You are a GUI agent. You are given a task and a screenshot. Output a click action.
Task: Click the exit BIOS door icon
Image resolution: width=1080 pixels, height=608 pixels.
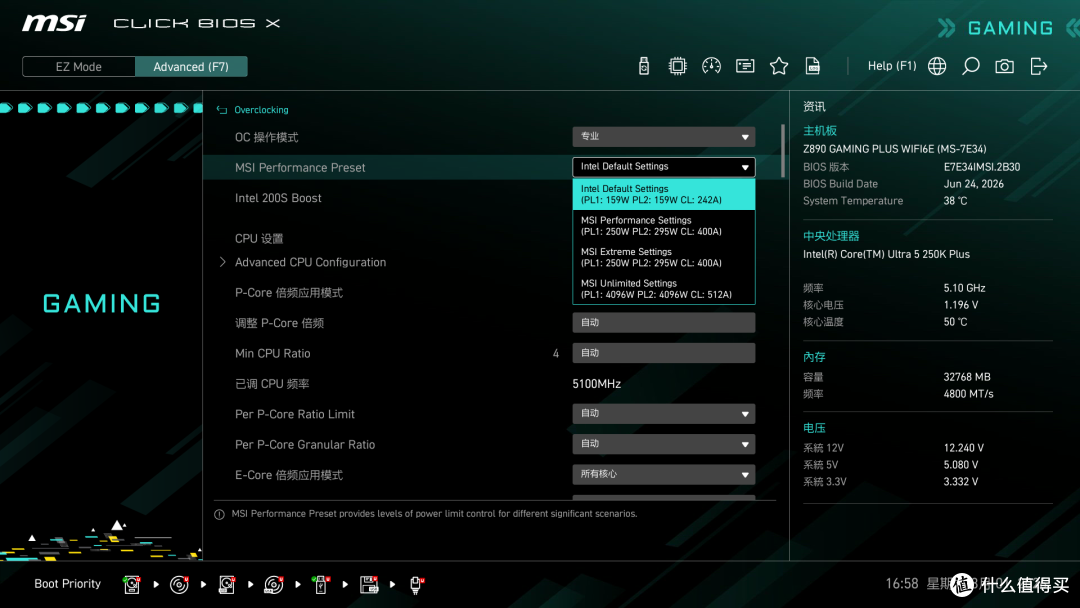click(1039, 66)
